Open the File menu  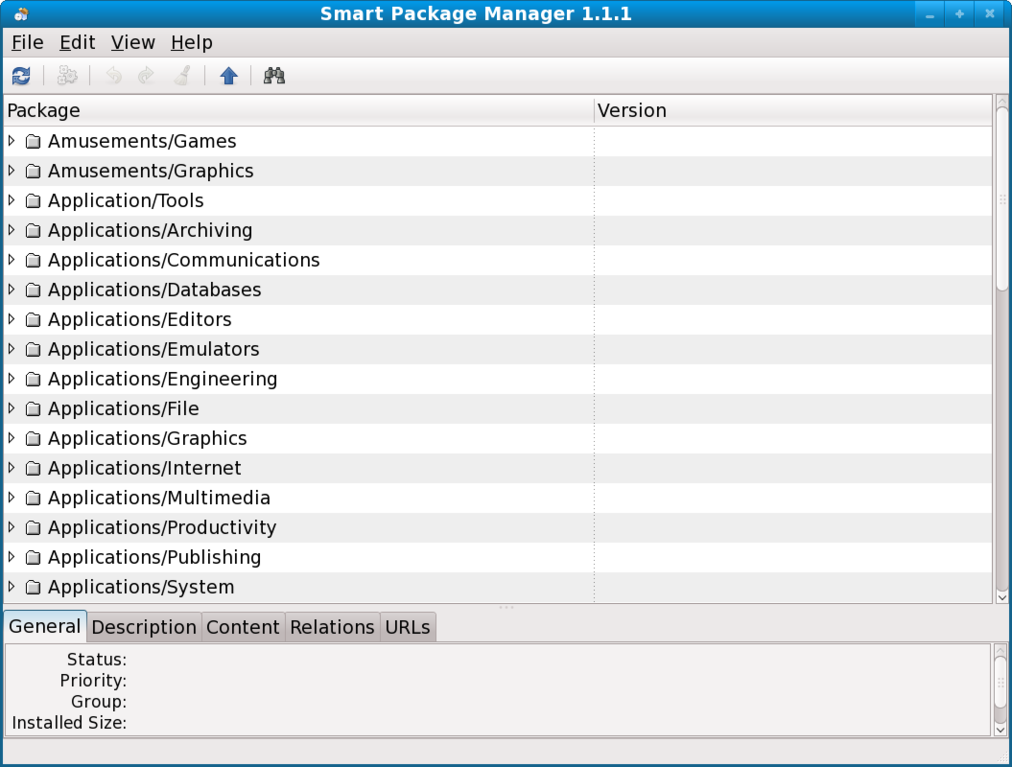tap(28, 42)
